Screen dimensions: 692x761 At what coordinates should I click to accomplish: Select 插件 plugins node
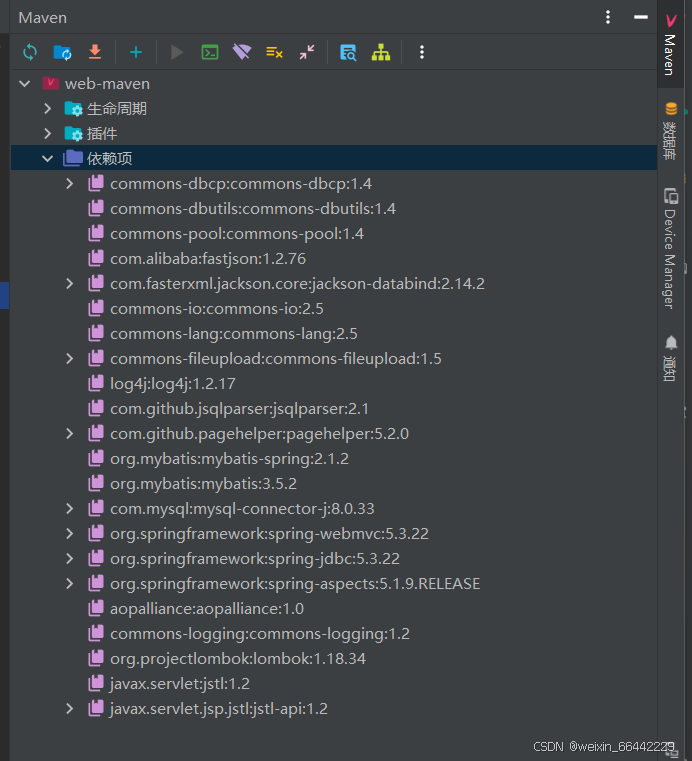pyautogui.click(x=333, y=133)
